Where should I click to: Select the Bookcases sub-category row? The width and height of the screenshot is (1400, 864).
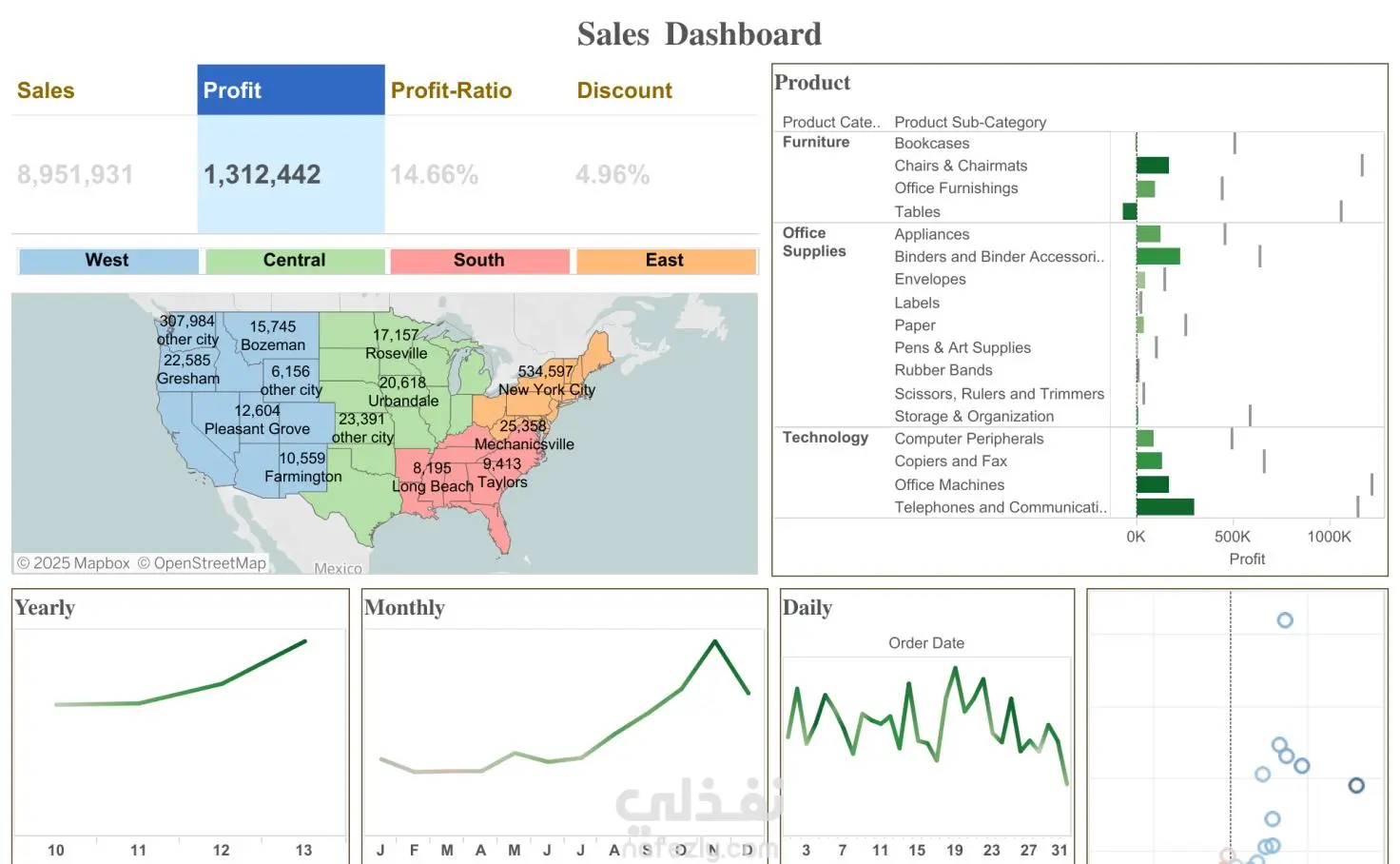point(932,144)
